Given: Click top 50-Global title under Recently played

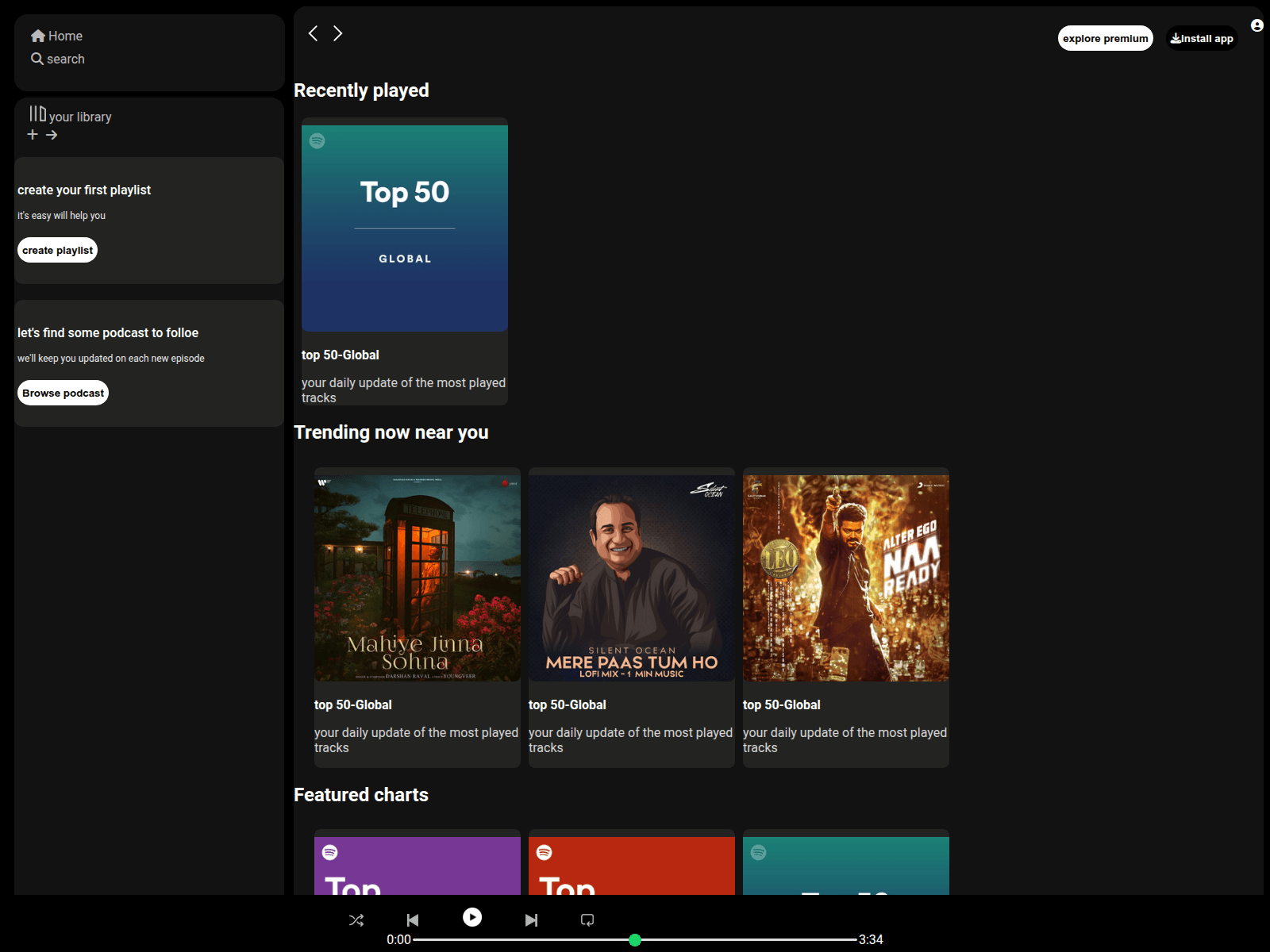Looking at the screenshot, I should (x=341, y=355).
